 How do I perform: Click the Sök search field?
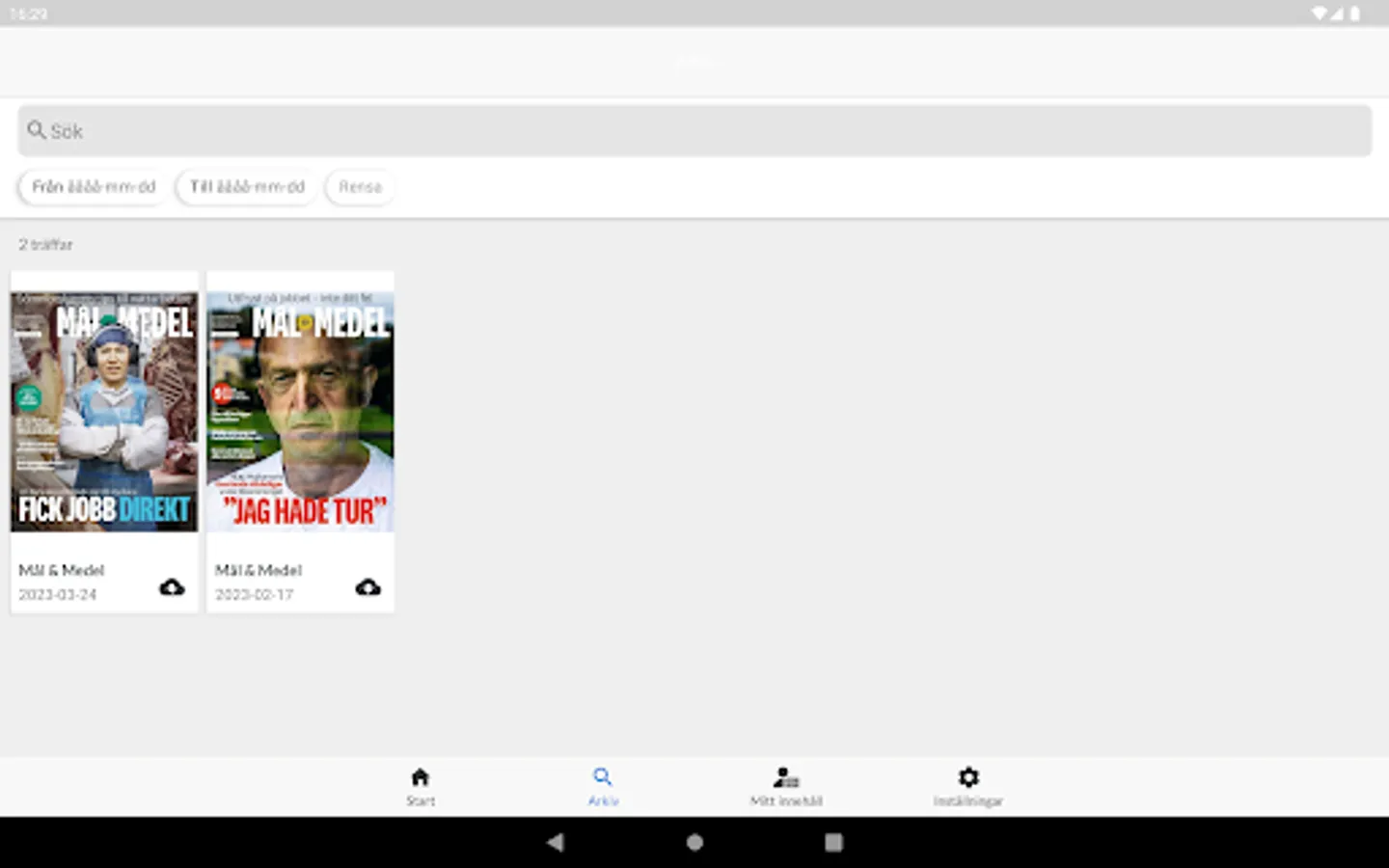[694, 130]
